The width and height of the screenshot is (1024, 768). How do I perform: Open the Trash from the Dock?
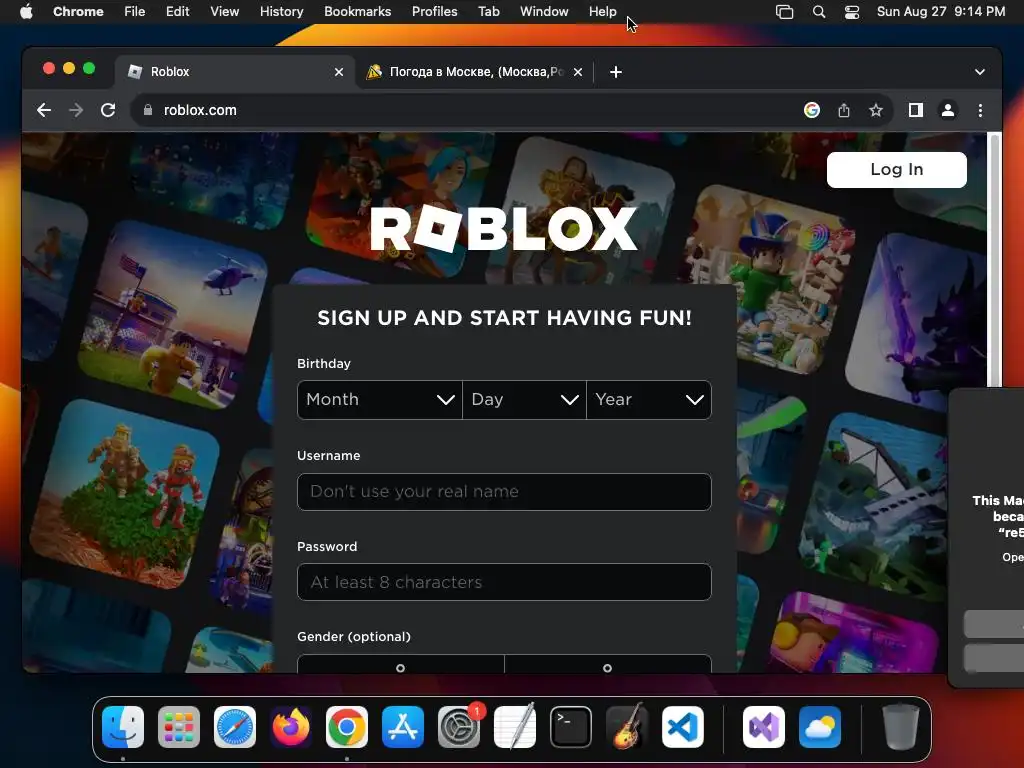(x=901, y=727)
